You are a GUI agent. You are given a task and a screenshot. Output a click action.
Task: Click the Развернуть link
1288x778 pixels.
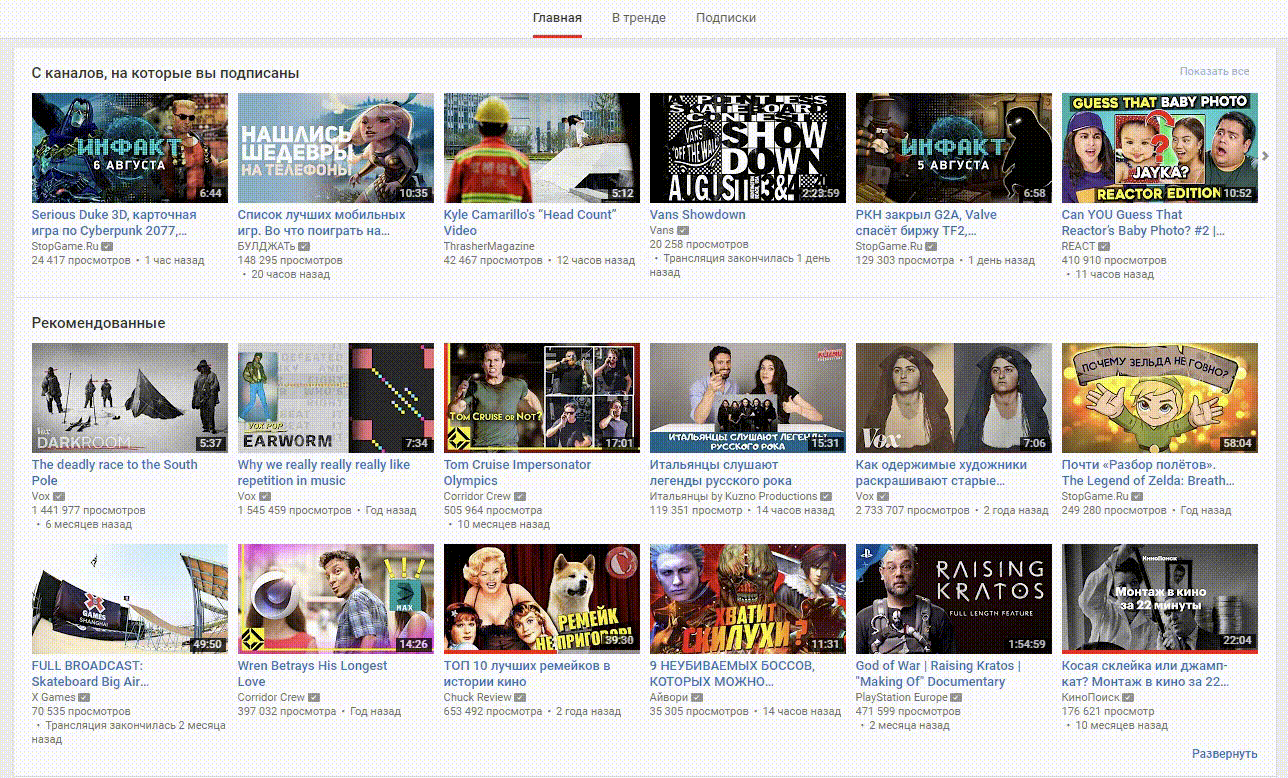click(1225, 754)
